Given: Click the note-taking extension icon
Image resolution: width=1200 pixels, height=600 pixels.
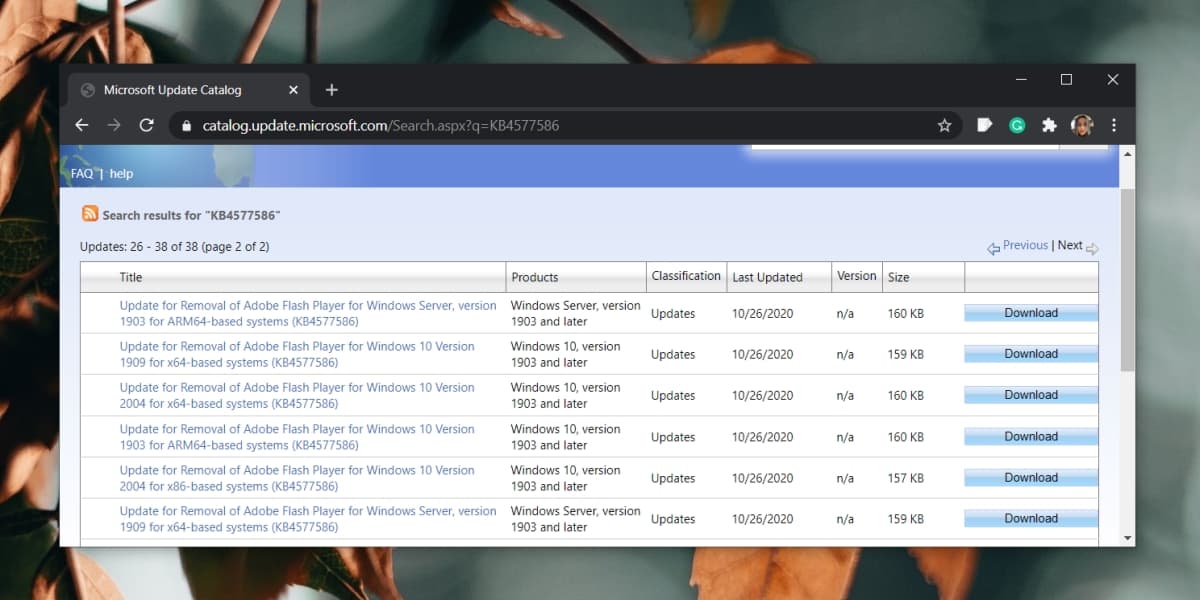Looking at the screenshot, I should (985, 125).
